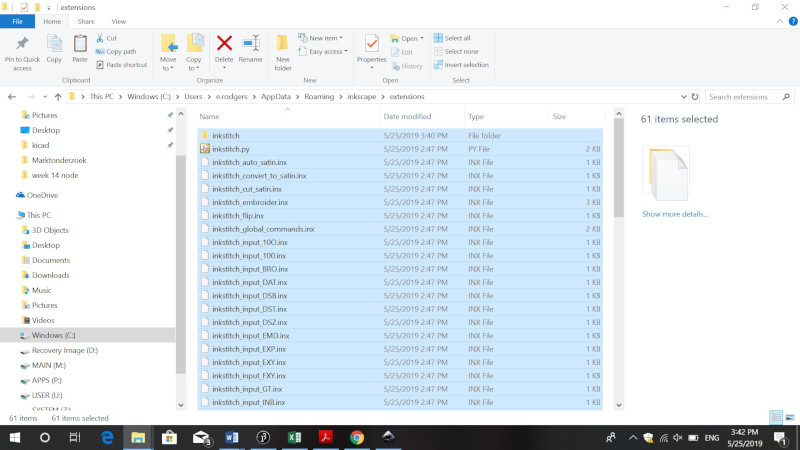Switch to the Share ribbon tab
The image size is (800, 450).
click(86, 21)
